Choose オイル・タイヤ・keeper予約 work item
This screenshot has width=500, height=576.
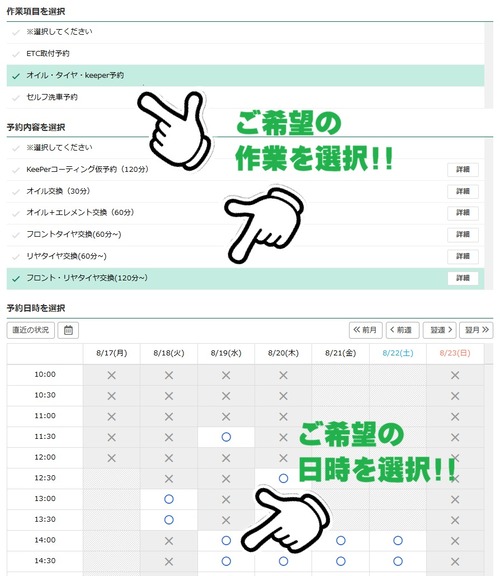[245, 76]
